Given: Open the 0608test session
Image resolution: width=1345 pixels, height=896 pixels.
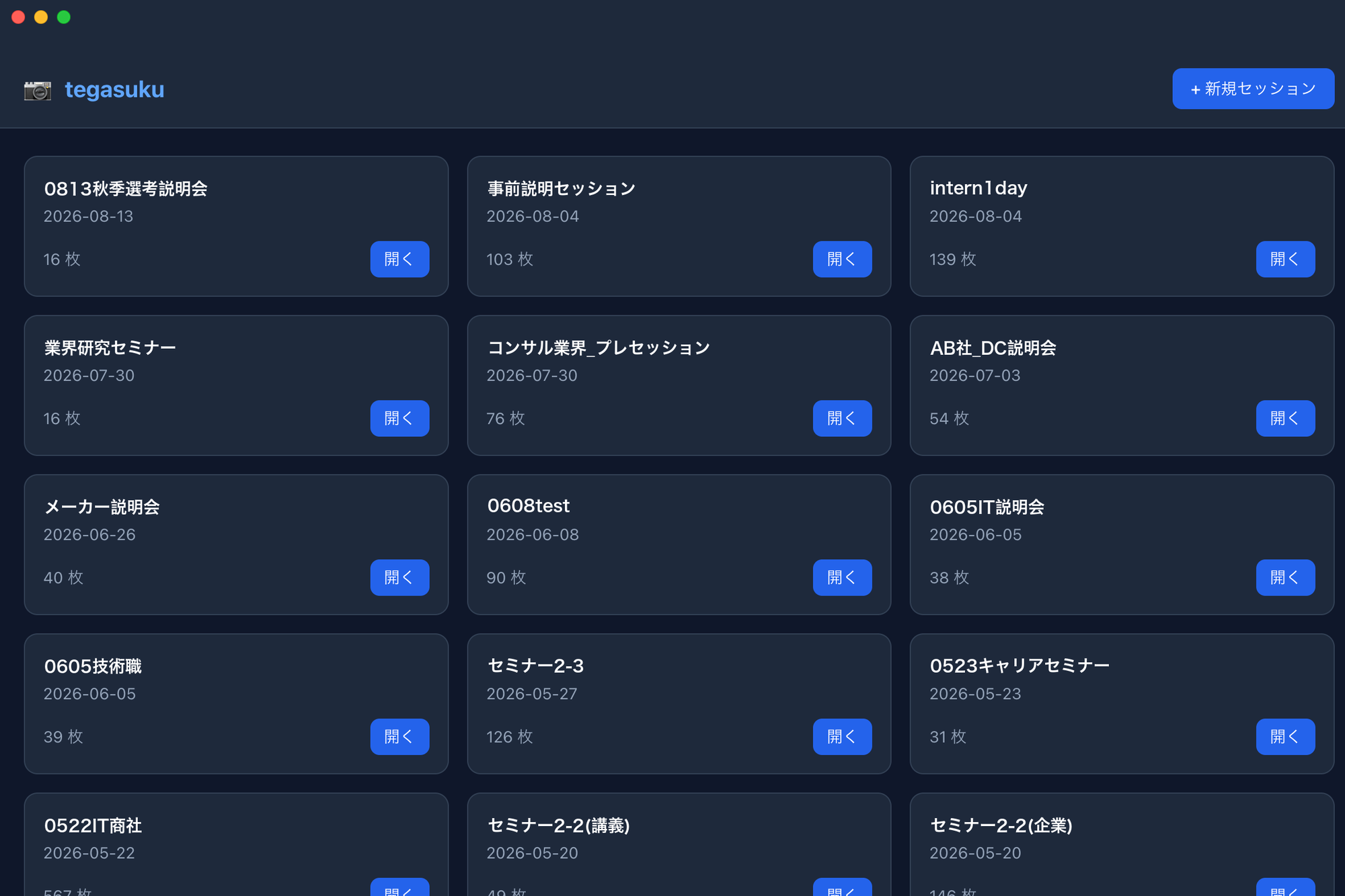Looking at the screenshot, I should tap(842, 577).
